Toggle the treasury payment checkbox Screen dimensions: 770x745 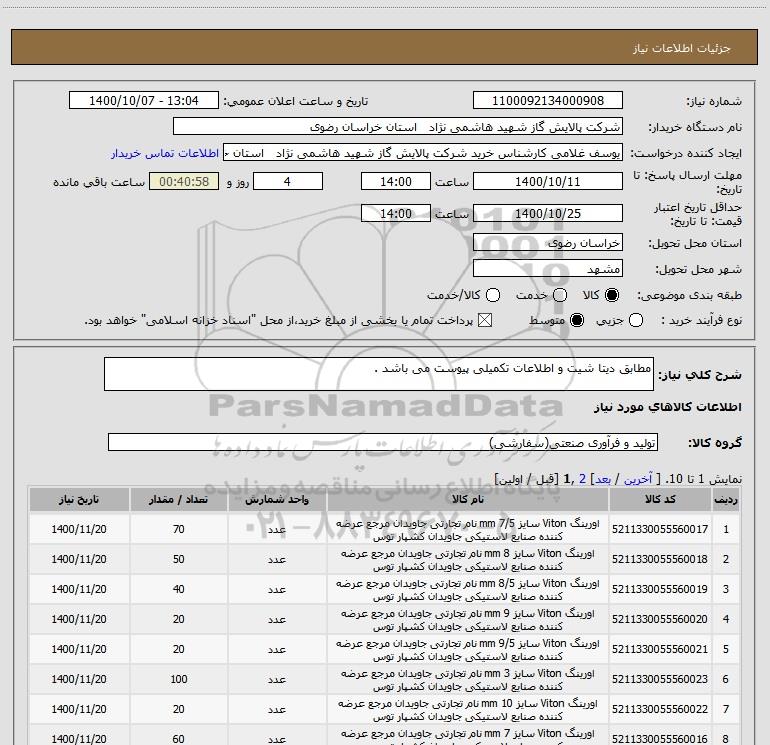486,320
